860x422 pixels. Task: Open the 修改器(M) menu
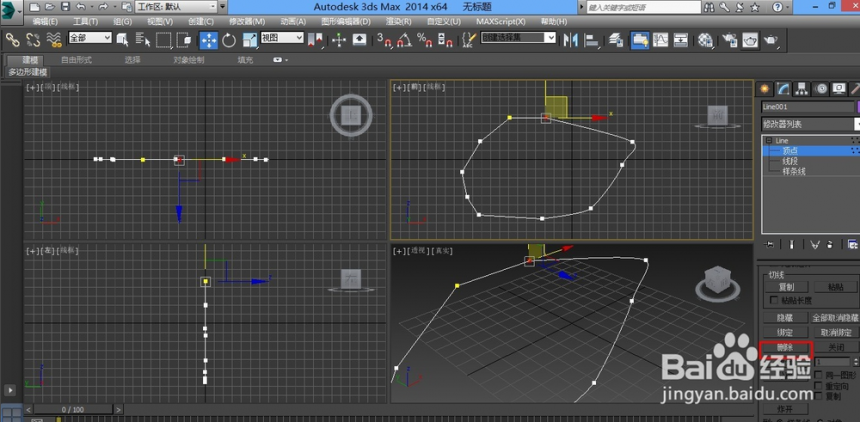click(247, 21)
